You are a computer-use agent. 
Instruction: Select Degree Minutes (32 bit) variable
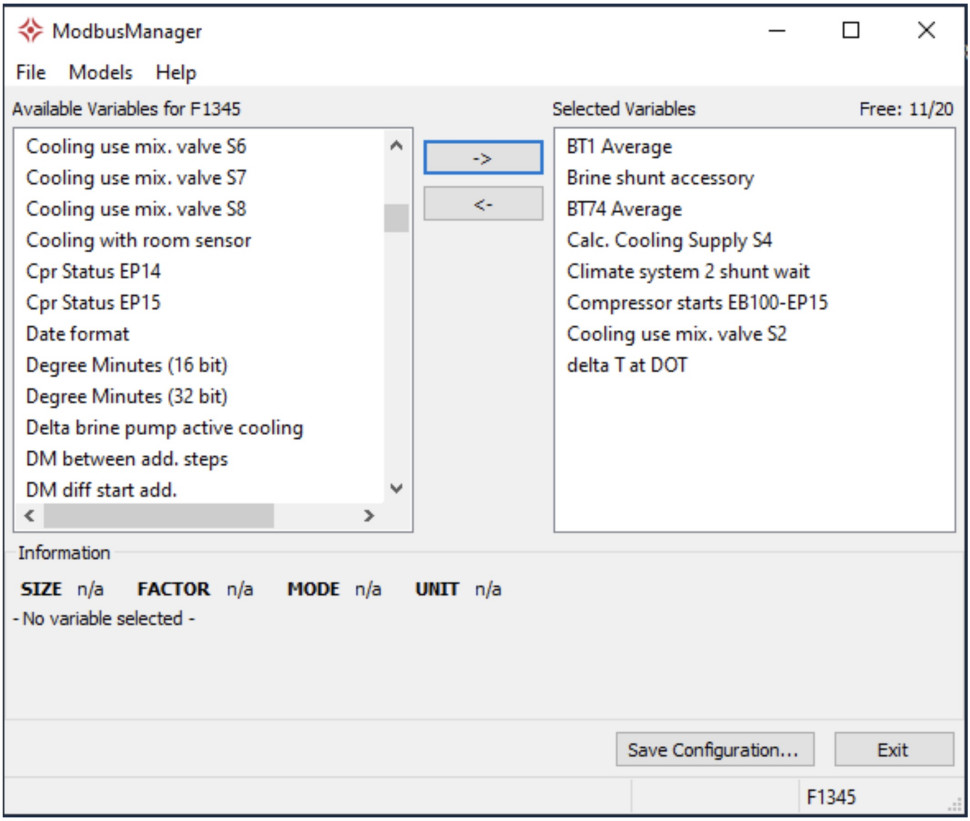pyautogui.click(x=127, y=396)
